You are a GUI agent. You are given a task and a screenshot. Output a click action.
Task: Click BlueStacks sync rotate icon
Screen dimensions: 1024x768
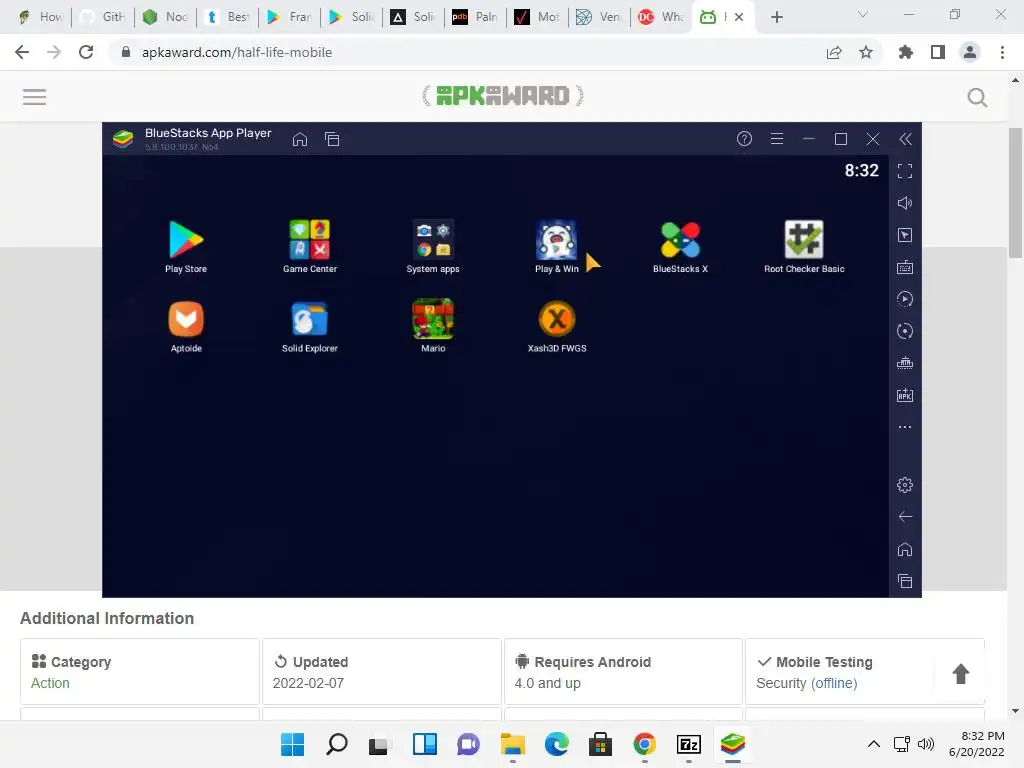904,331
